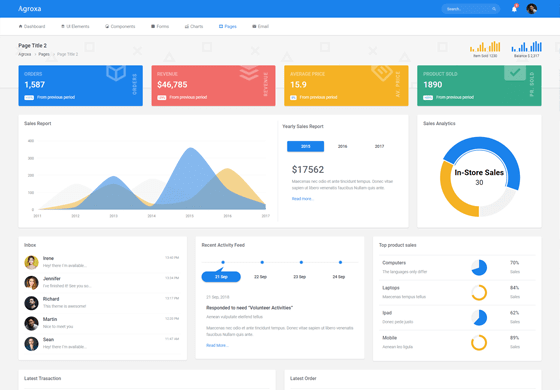
Task: Click the 1890 product sold value
Action: click(x=432, y=85)
